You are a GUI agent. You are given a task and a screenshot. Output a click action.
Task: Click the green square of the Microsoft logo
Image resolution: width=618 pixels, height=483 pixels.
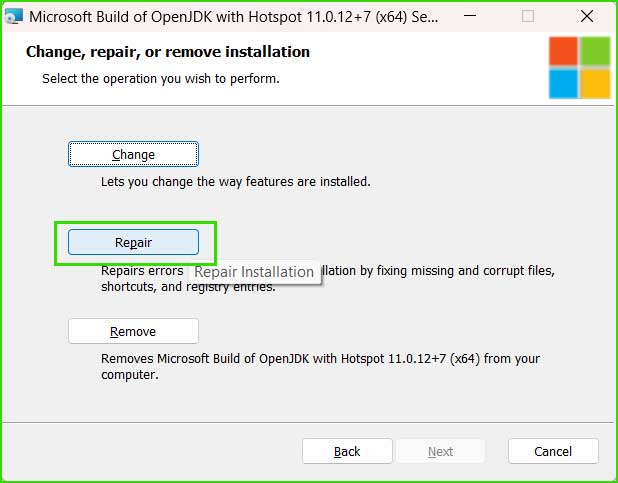point(595,51)
